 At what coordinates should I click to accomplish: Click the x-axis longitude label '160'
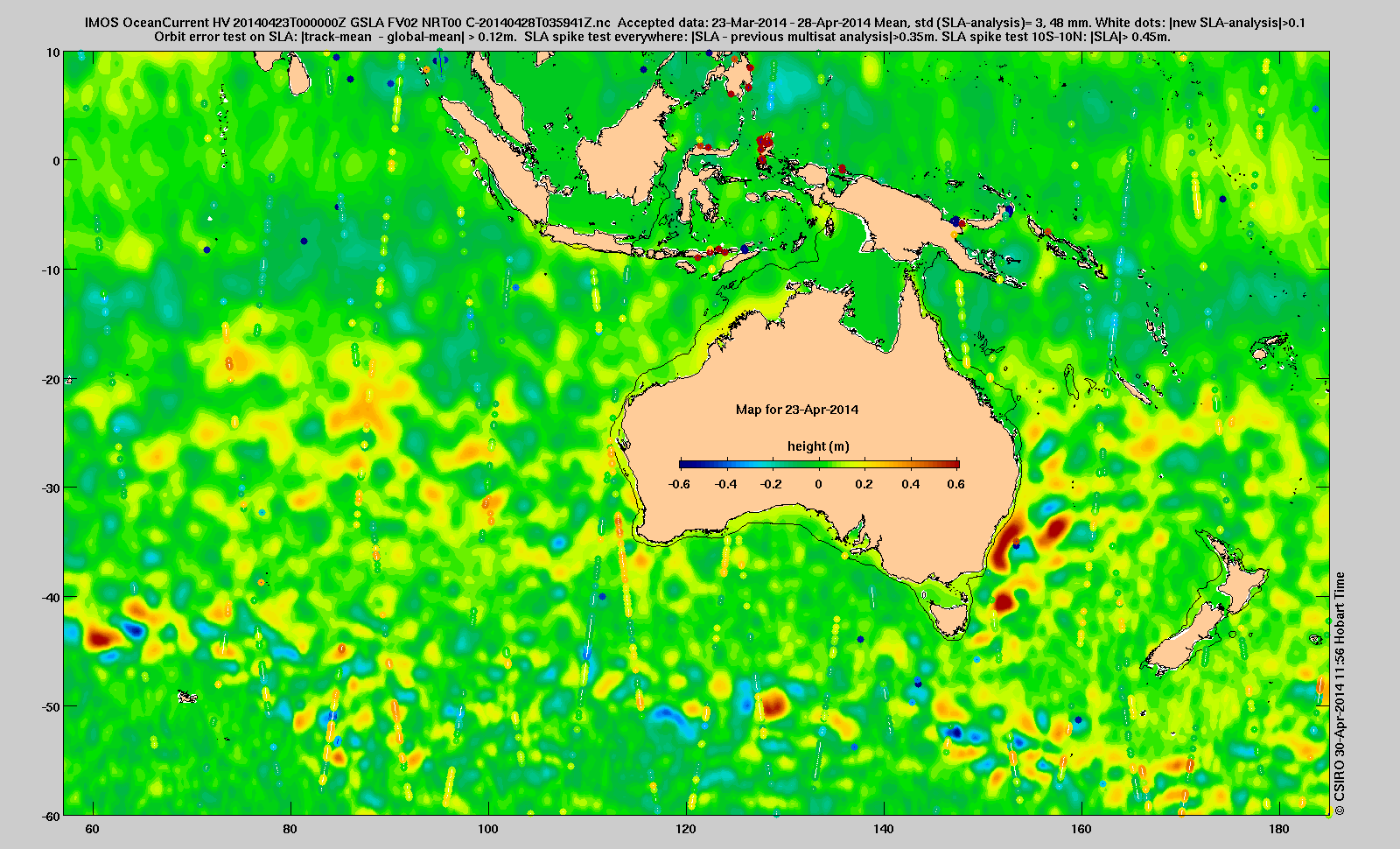tap(1081, 829)
